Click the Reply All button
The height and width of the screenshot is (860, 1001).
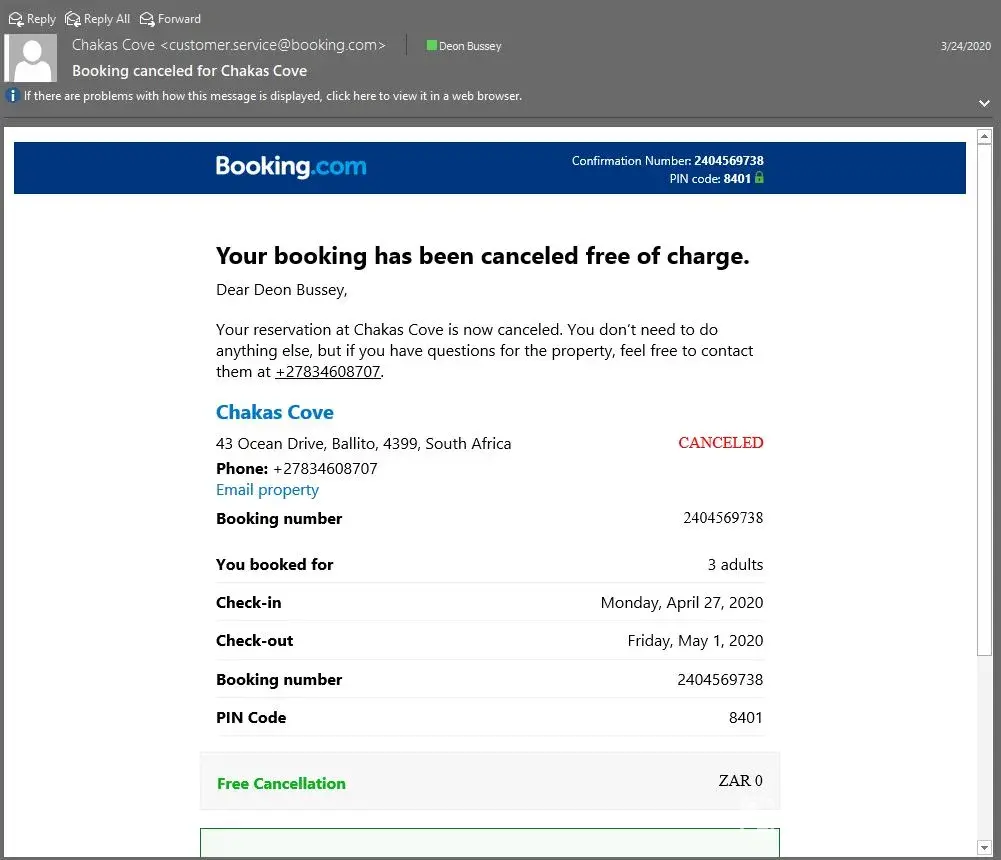click(x=98, y=19)
